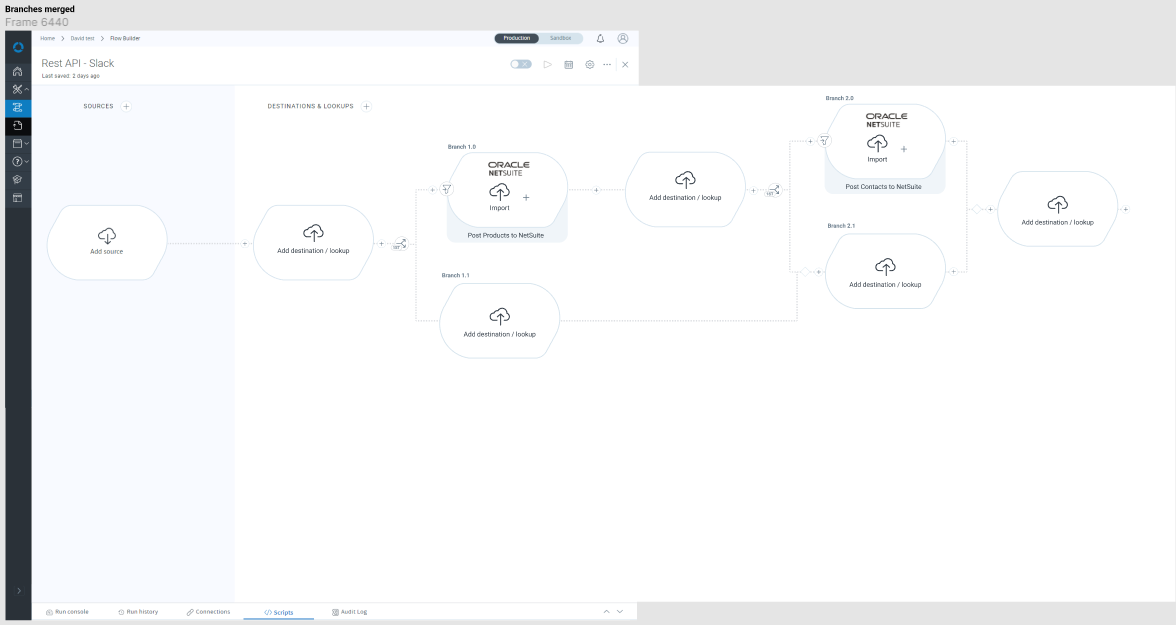
Task: Switch to Sandbox environment
Action: point(561,38)
